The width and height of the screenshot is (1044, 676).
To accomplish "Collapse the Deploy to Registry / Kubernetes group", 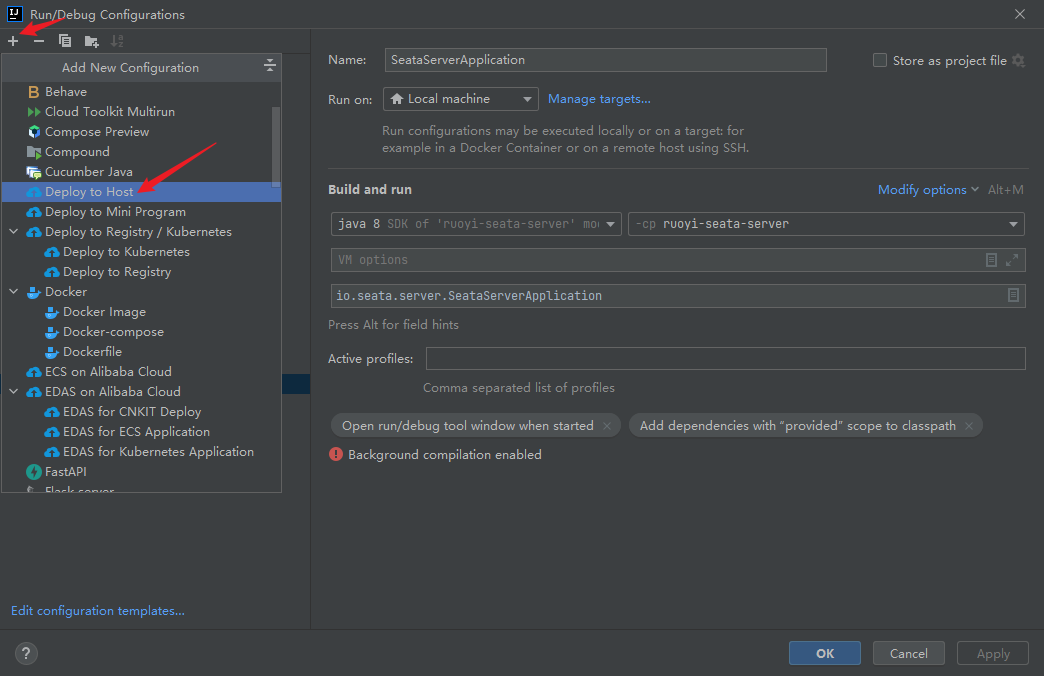I will tap(13, 232).
